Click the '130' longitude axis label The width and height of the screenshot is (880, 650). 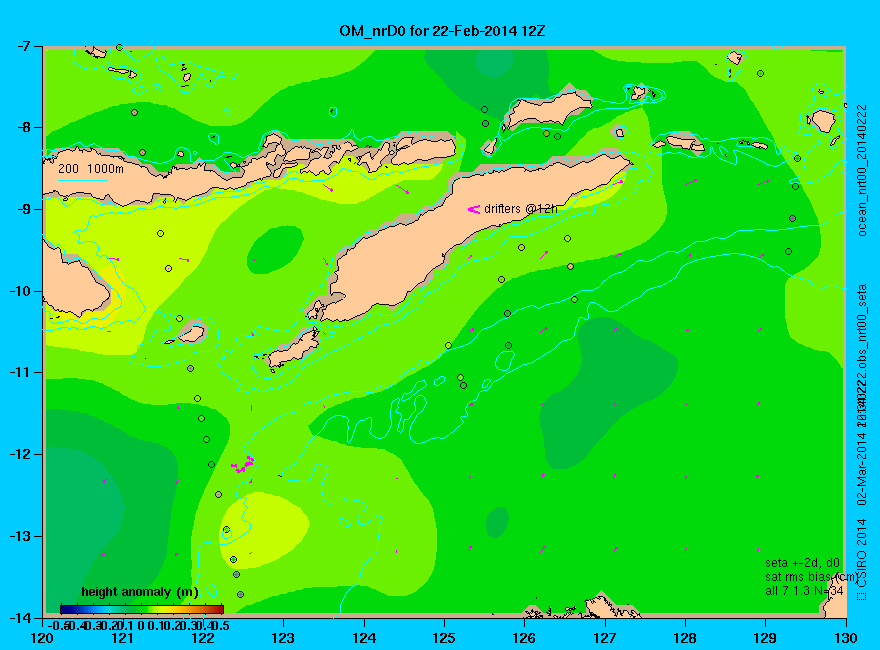click(x=846, y=638)
